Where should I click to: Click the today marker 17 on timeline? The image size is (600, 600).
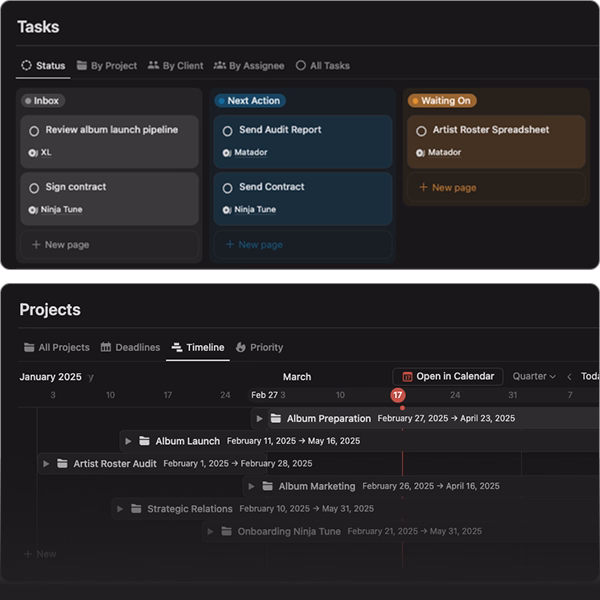398,395
